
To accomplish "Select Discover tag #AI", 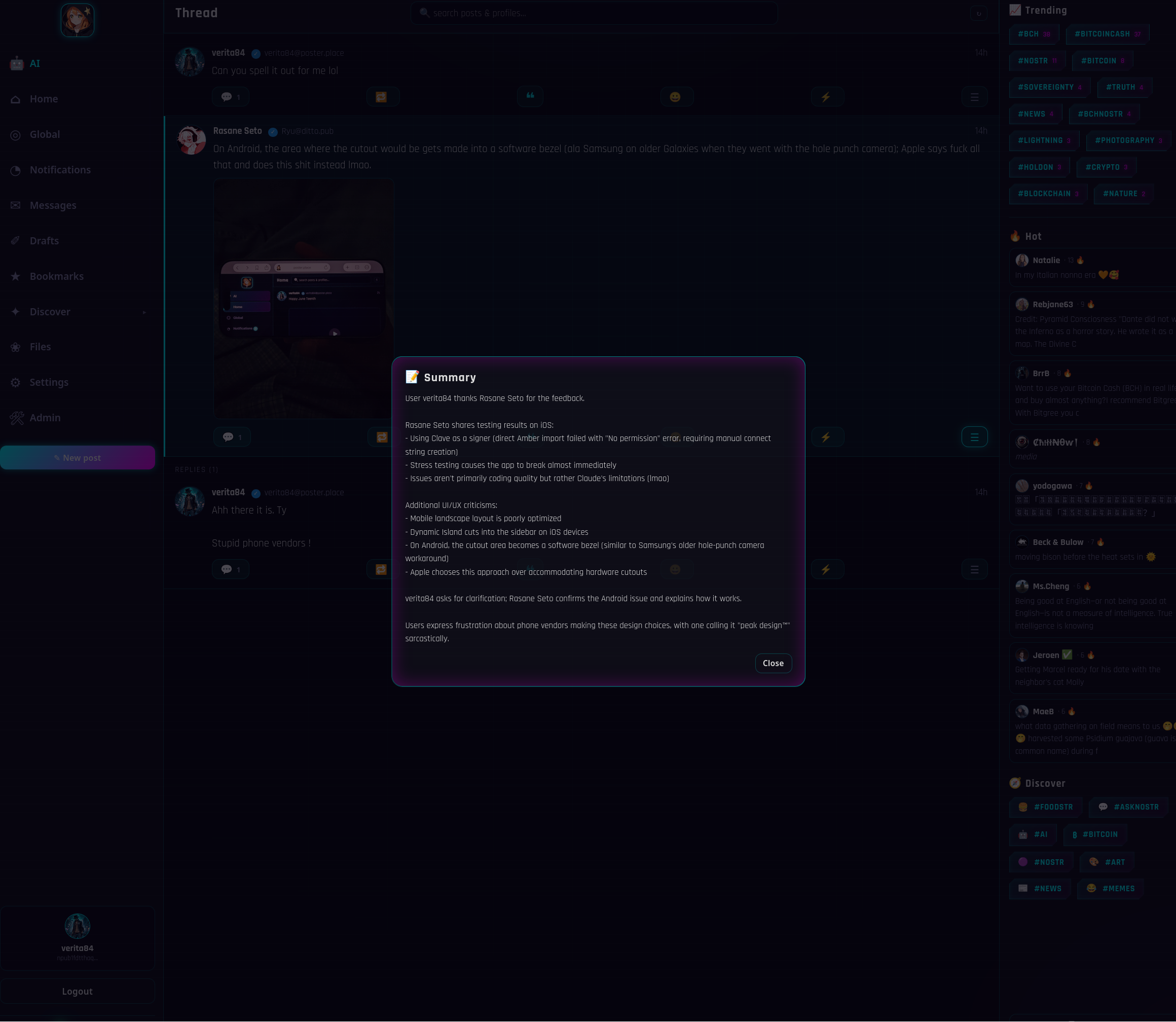I will 1033,834.
